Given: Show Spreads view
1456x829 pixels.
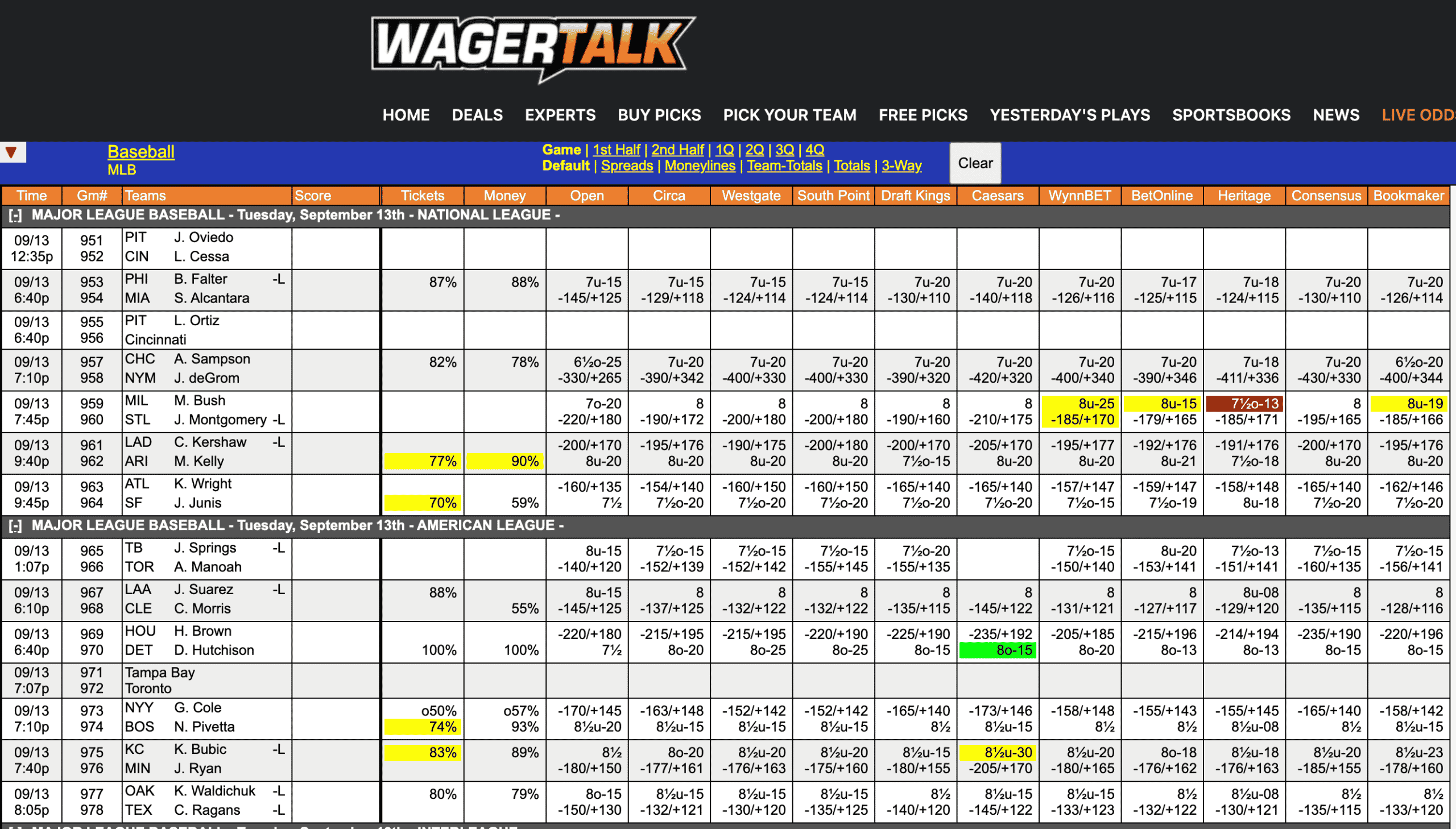Looking at the screenshot, I should [627, 165].
